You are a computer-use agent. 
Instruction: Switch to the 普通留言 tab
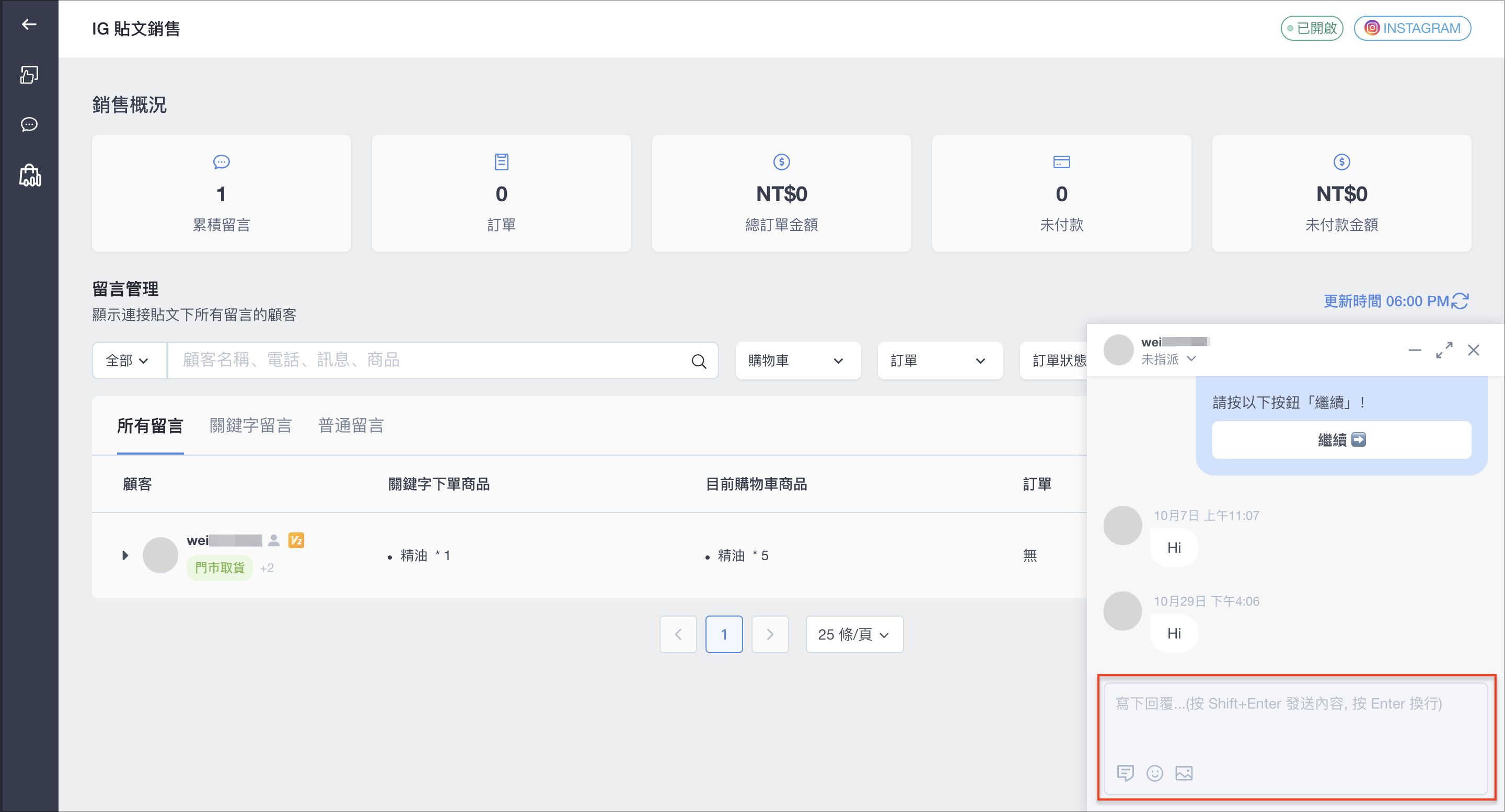point(351,426)
